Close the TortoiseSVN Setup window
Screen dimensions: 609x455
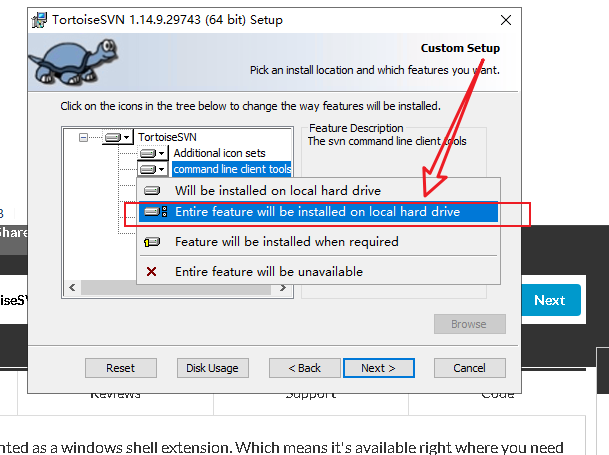(x=506, y=20)
